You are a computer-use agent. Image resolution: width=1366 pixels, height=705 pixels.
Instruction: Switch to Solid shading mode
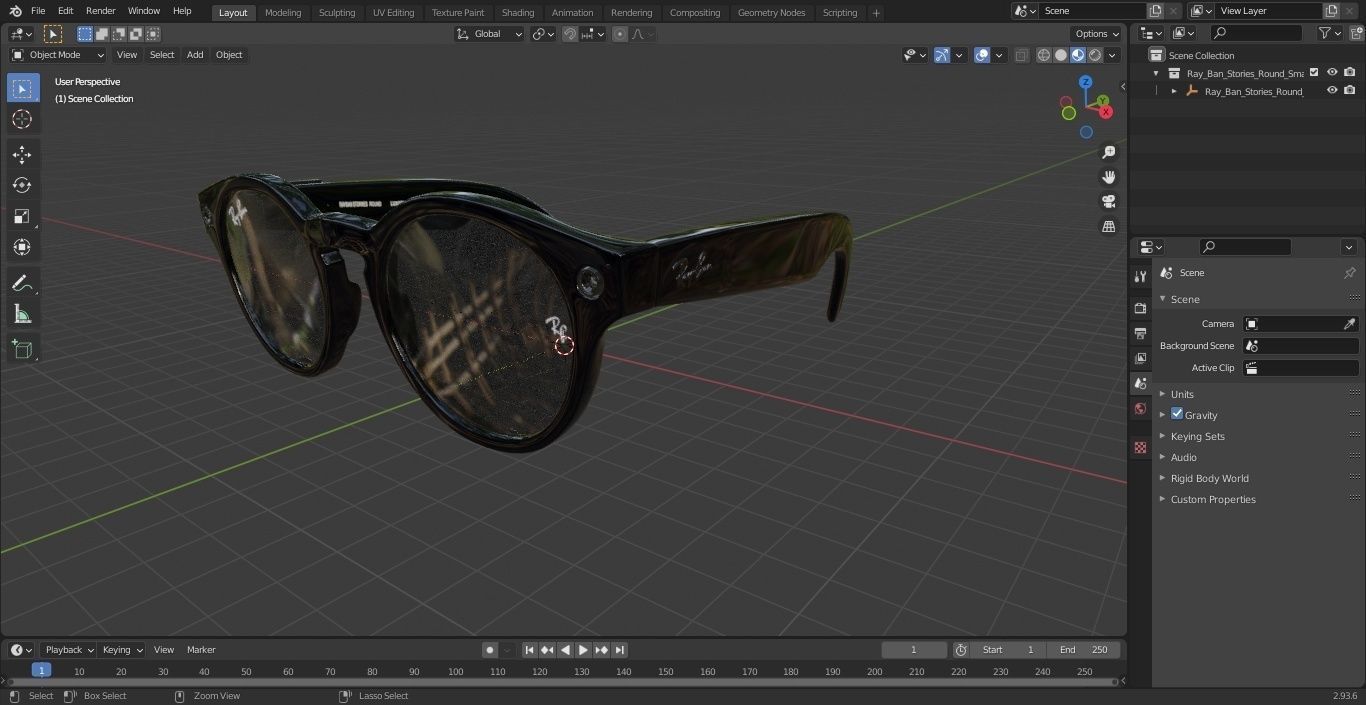[1061, 55]
